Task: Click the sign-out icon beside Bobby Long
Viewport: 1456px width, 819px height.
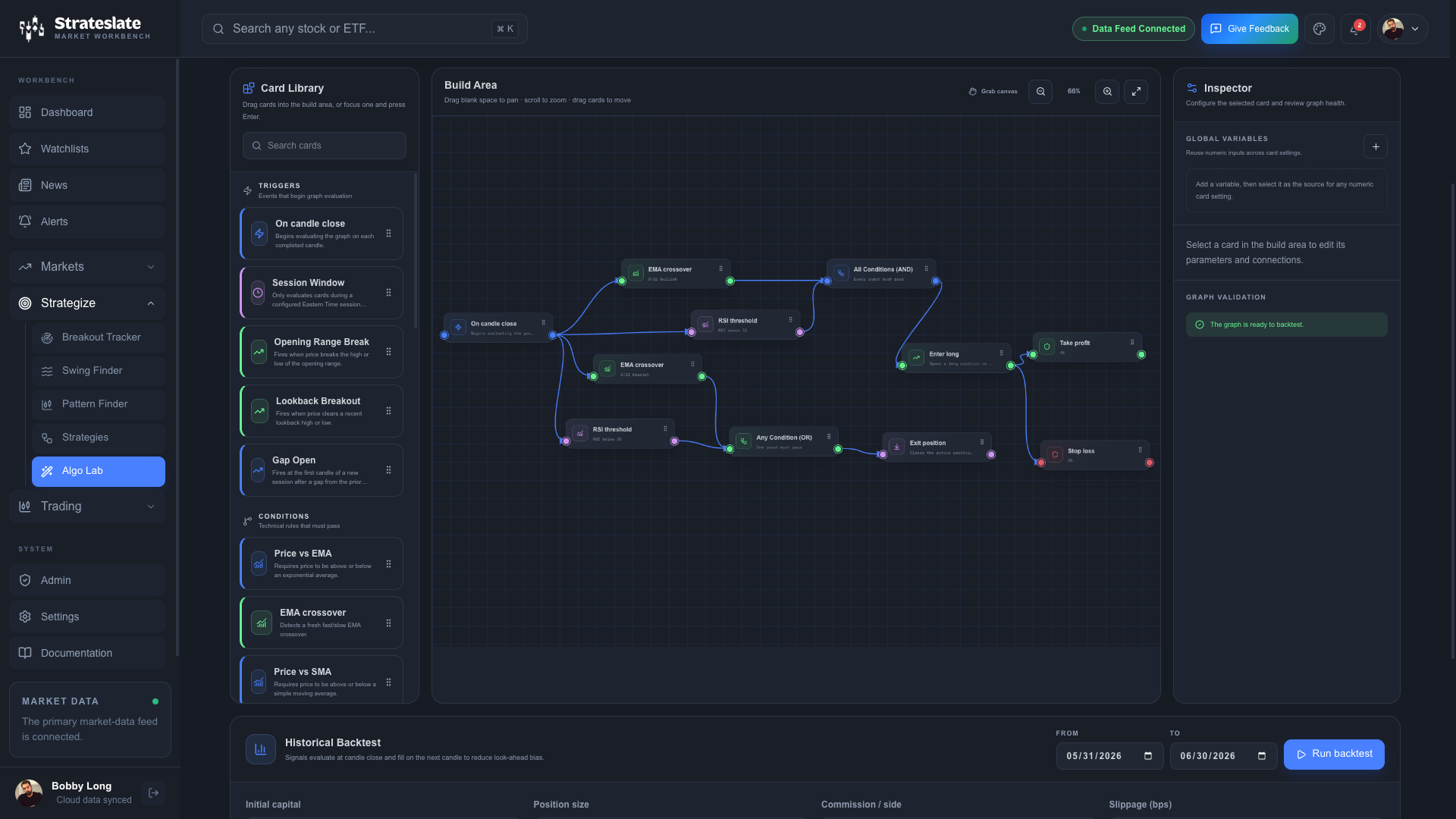Action: tap(153, 792)
